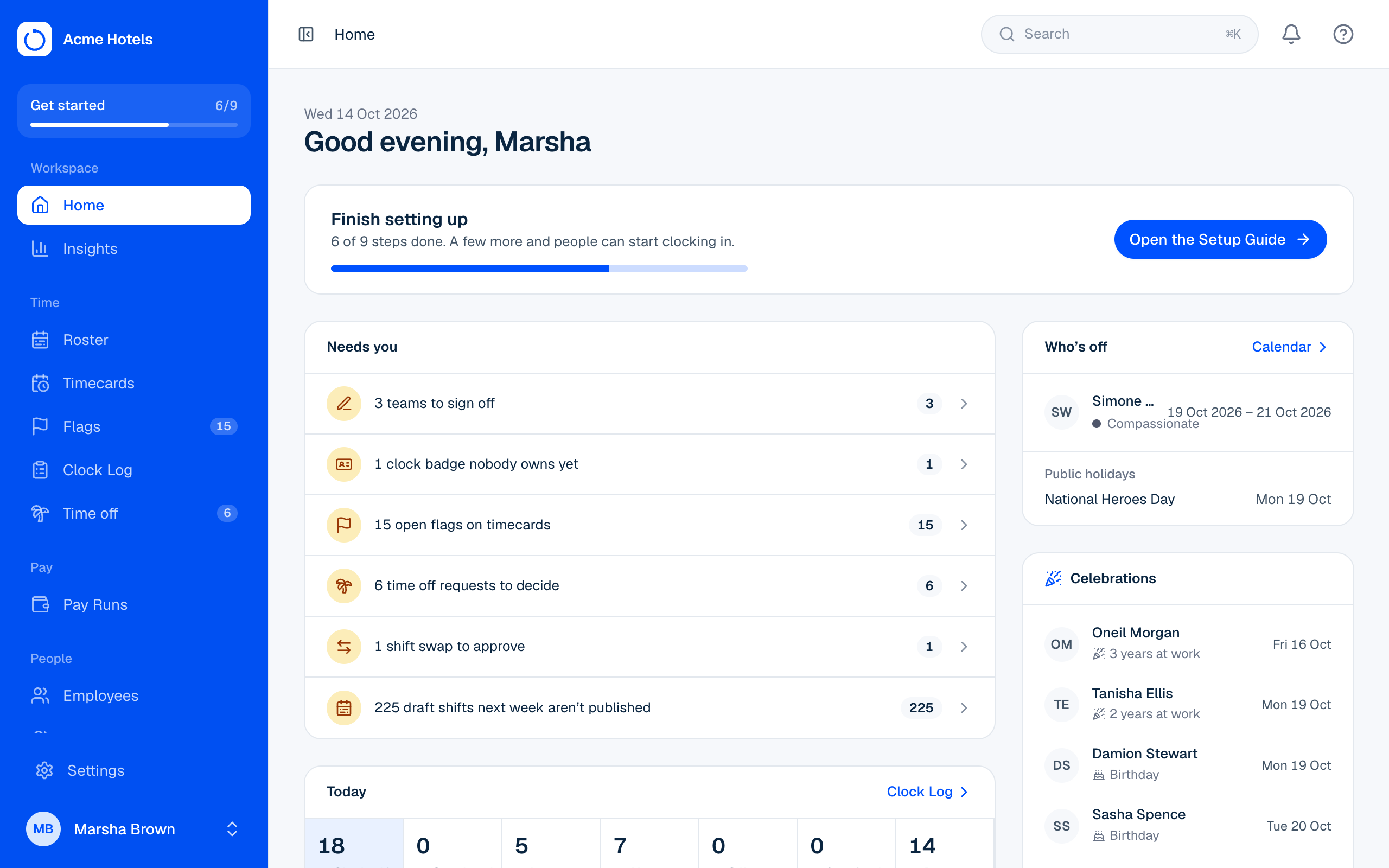This screenshot has height=868, width=1389.
Task: Click the Finish setting up progress bar
Action: pyautogui.click(x=539, y=269)
